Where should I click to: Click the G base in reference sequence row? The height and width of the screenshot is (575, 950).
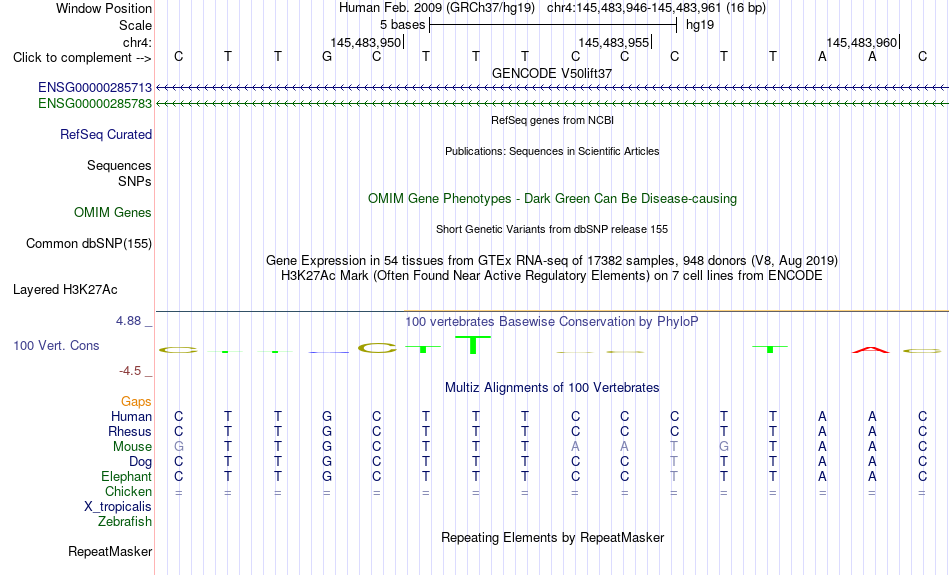pyautogui.click(x=327, y=57)
